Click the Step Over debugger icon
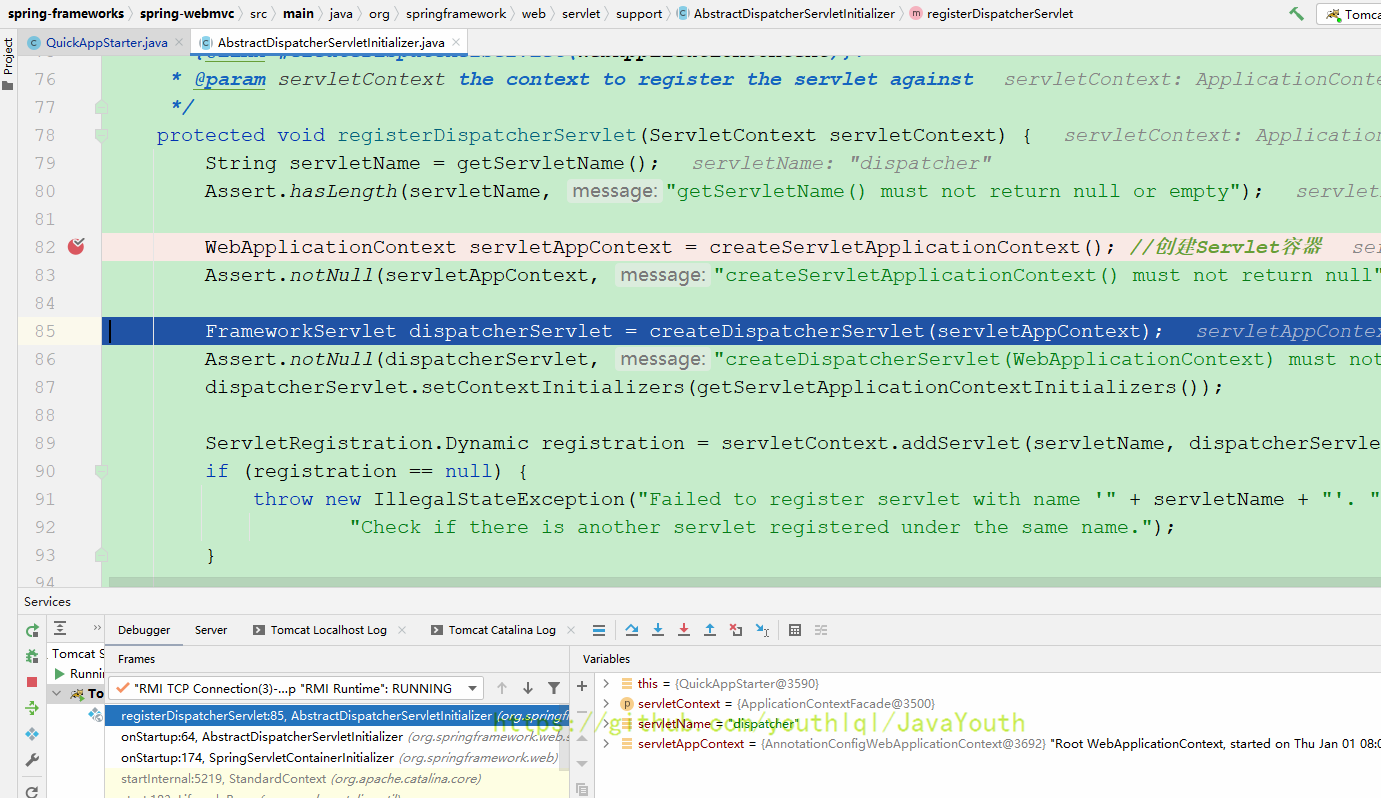Screen dimensions: 1381x798 (x=632, y=630)
